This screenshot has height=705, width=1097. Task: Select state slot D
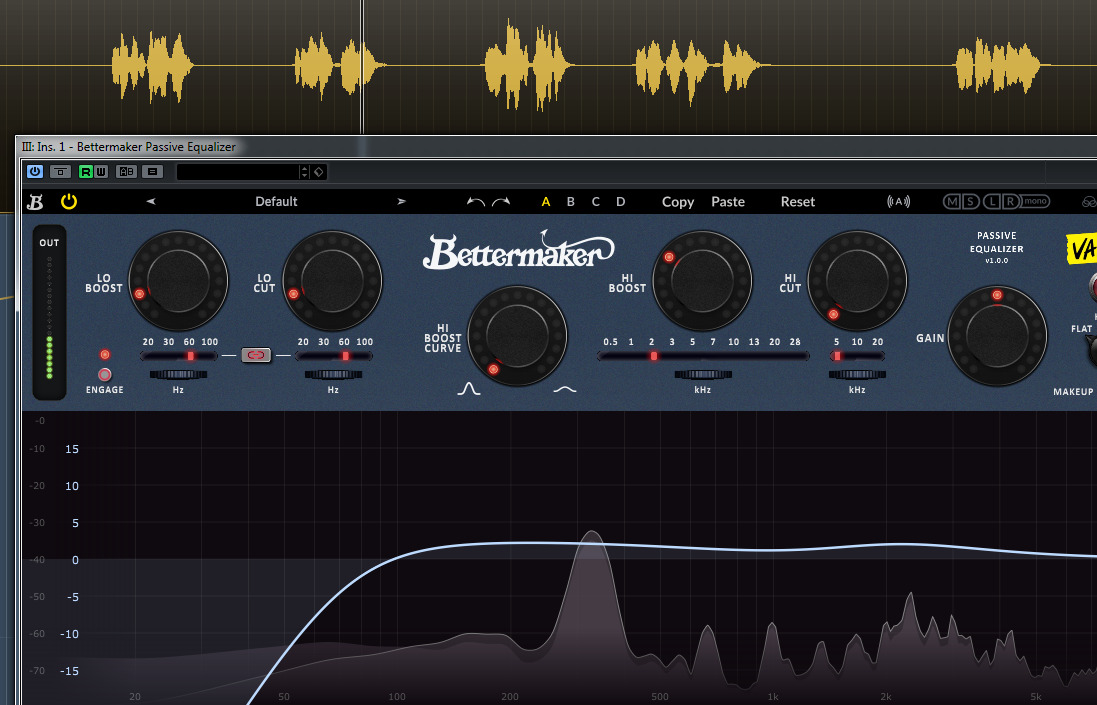pyautogui.click(x=621, y=201)
